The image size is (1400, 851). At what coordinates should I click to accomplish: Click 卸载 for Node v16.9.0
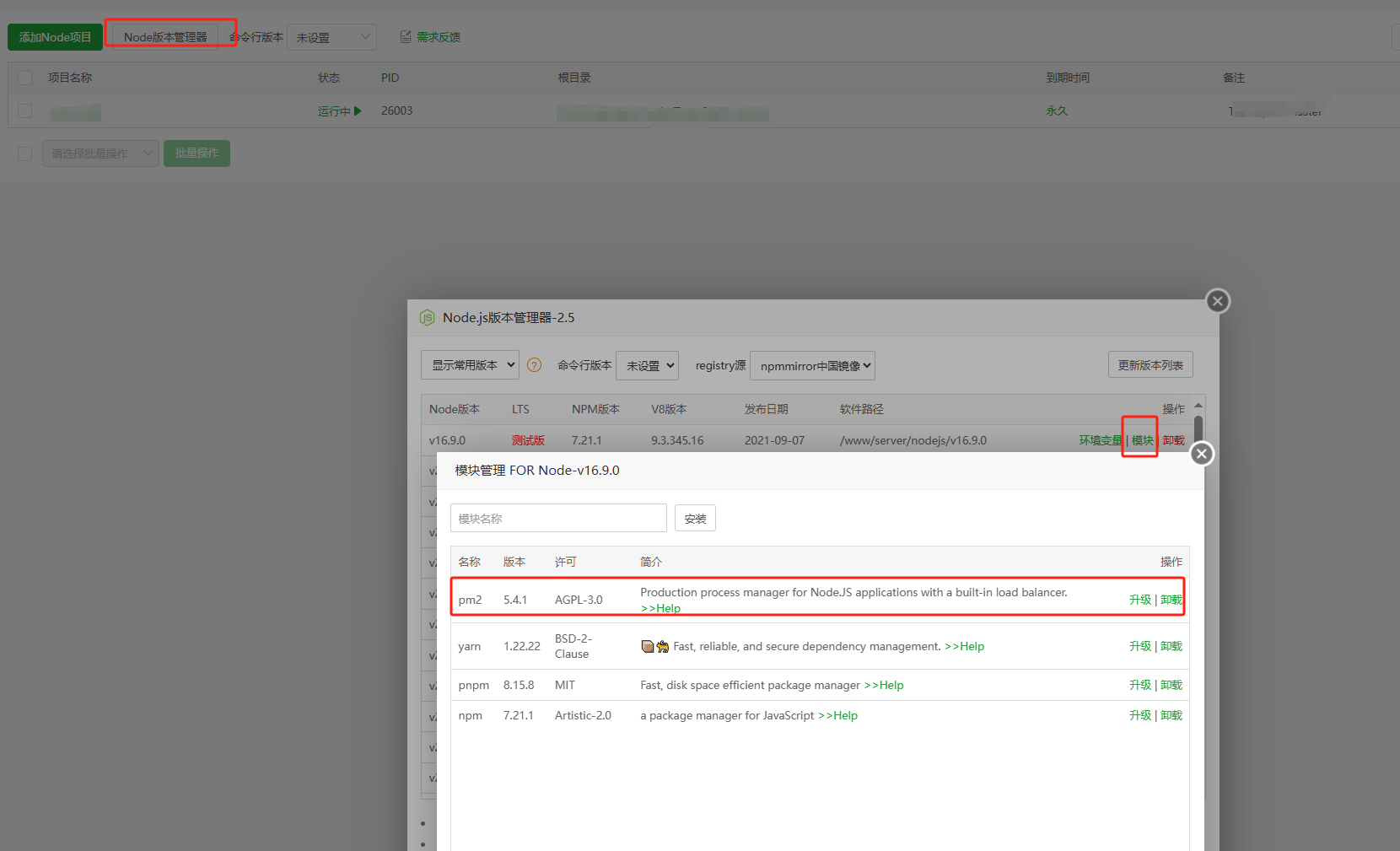point(1173,440)
